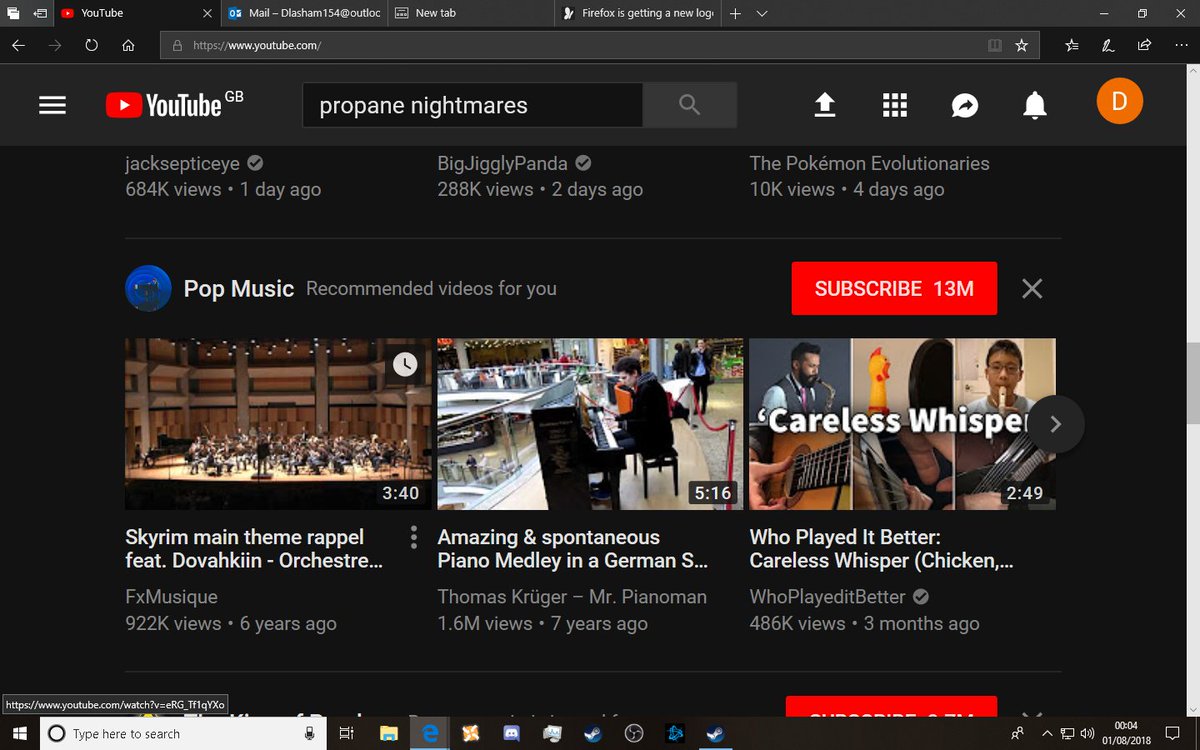Show hidden system tray icons

click(x=1047, y=733)
